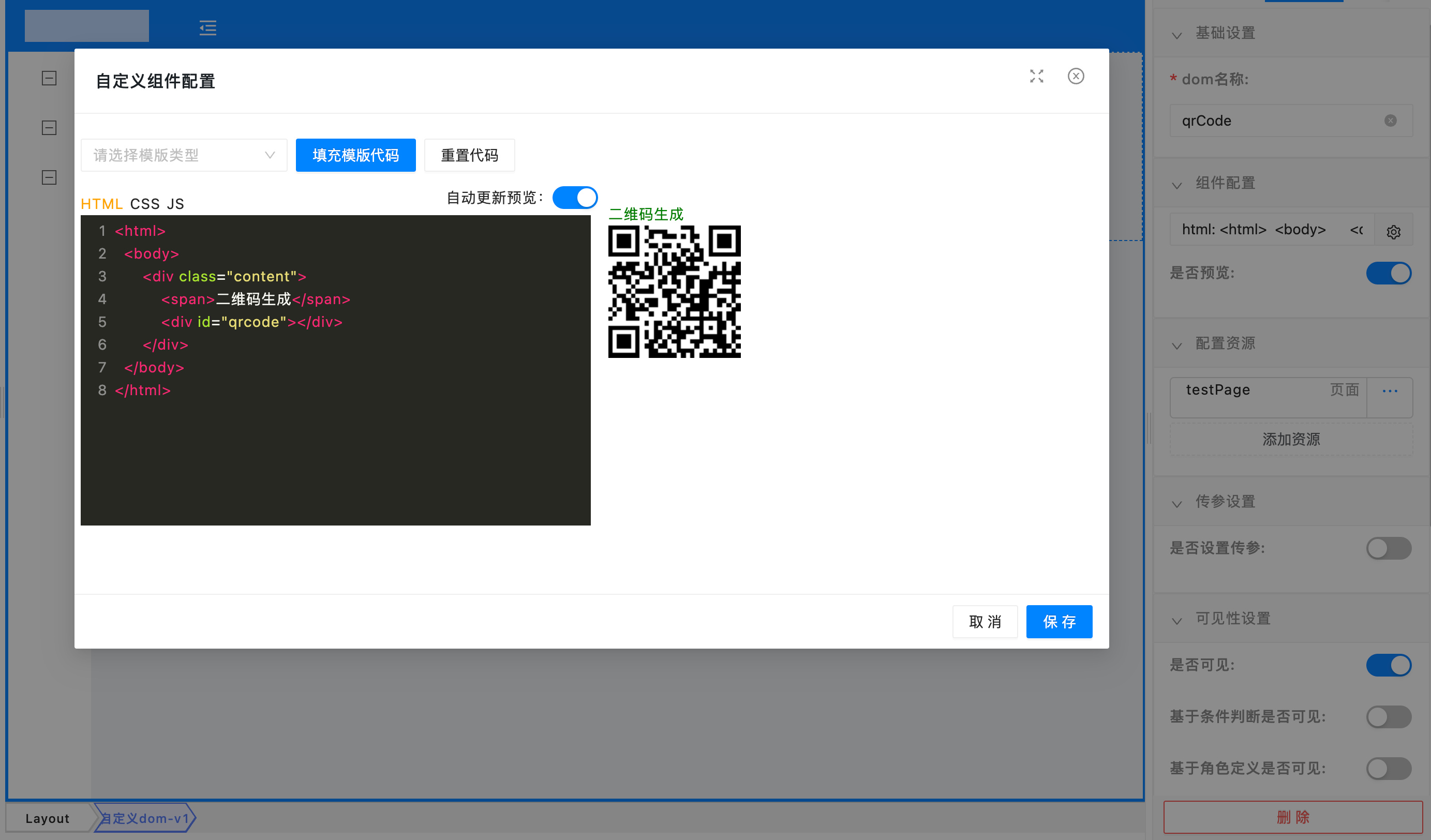This screenshot has width=1431, height=840.
Task: Click the 删除 button
Action: tap(1292, 817)
